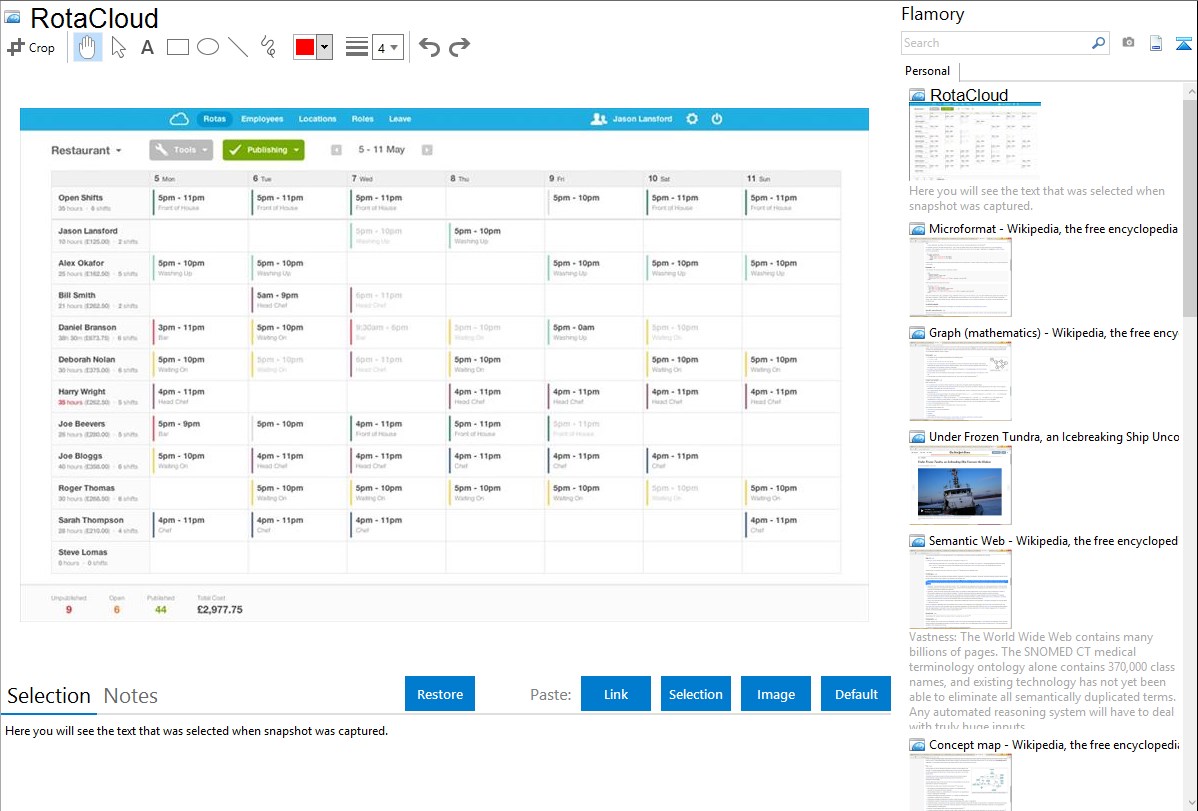Click the camera capture icon
1198x811 pixels.
[1128, 42]
